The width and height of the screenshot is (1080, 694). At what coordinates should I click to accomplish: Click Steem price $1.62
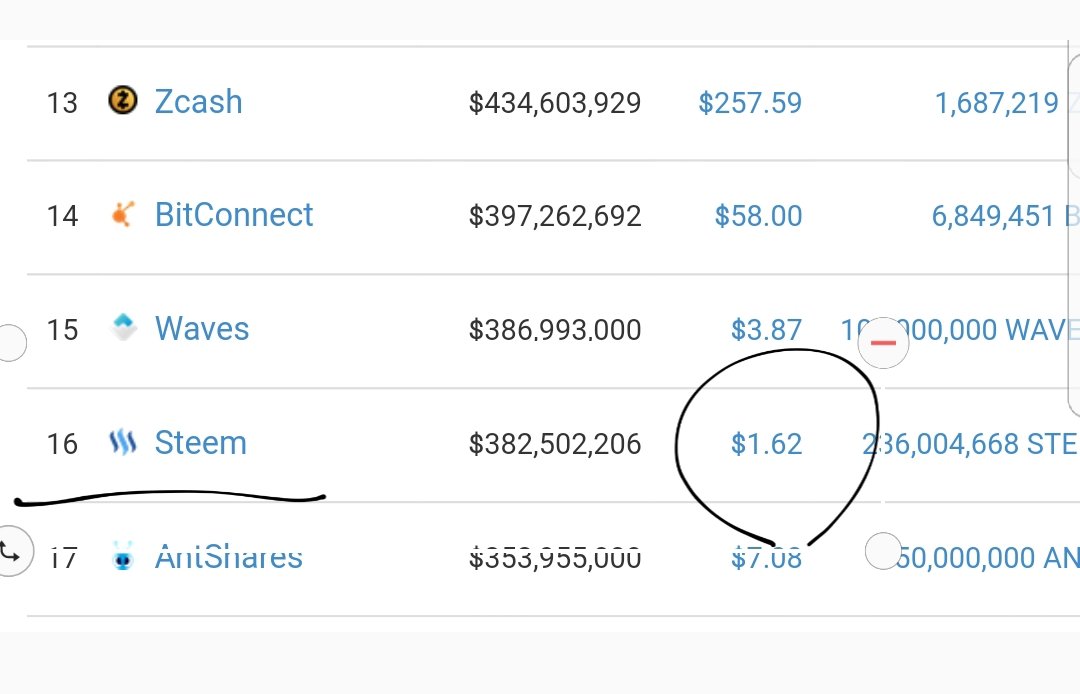point(766,444)
